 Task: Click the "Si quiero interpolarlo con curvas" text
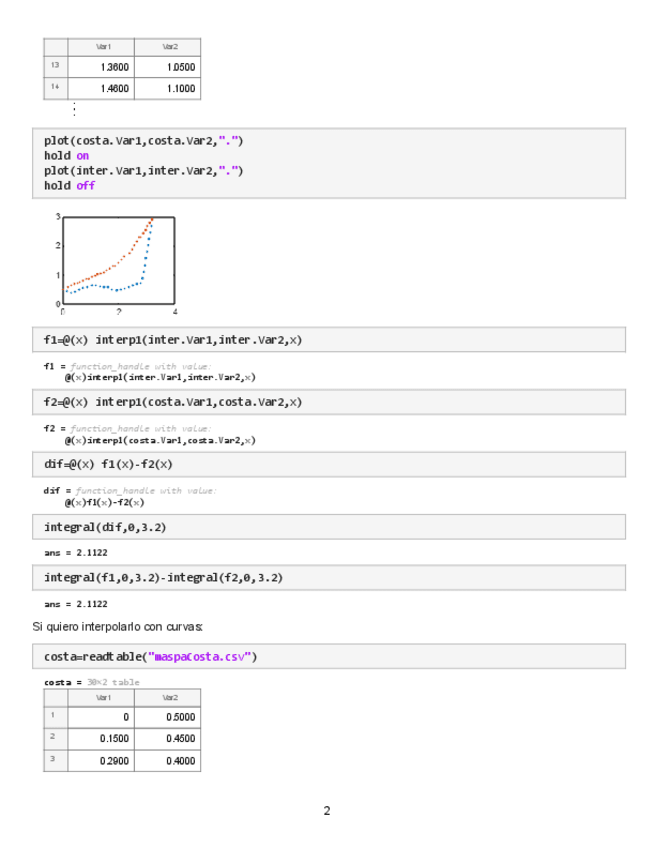(118, 627)
